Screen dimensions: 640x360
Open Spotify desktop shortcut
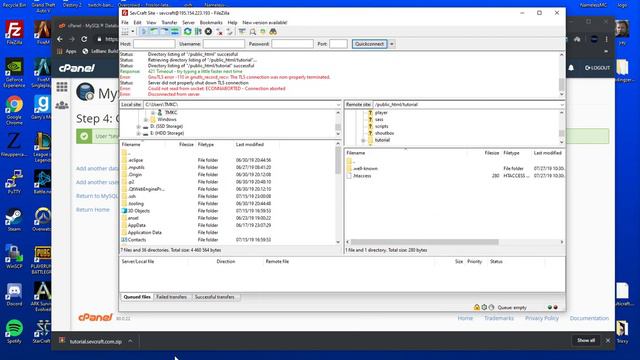(x=14, y=331)
